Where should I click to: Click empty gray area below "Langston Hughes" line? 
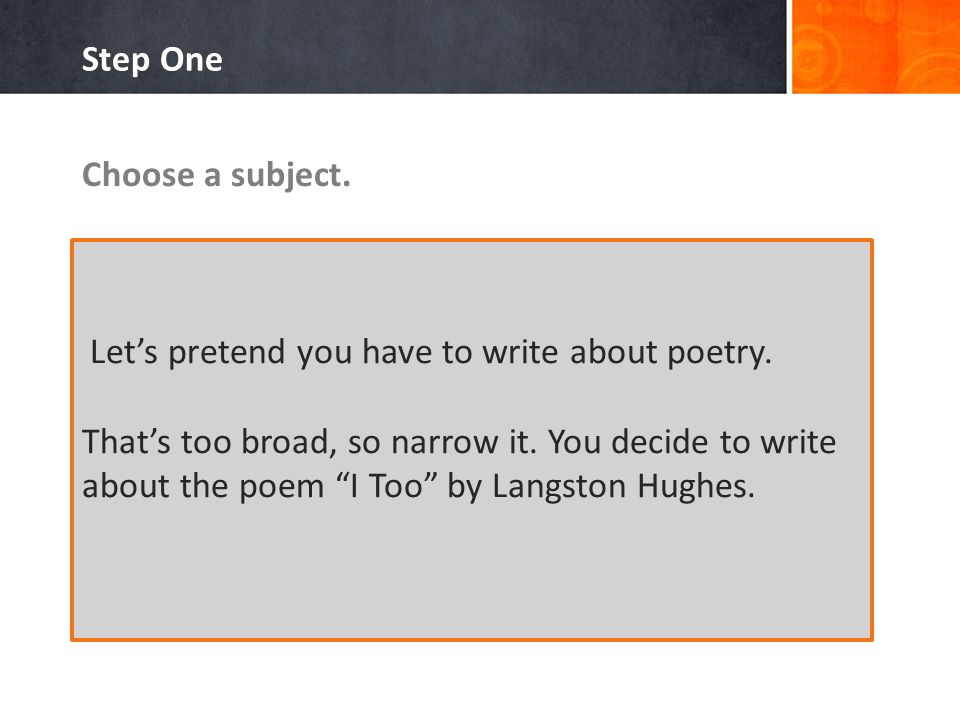(x=471, y=572)
